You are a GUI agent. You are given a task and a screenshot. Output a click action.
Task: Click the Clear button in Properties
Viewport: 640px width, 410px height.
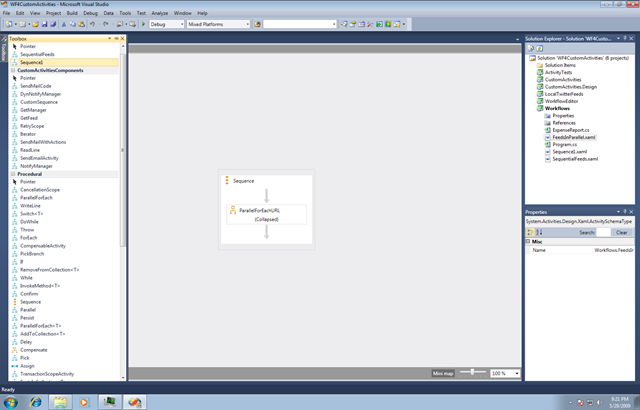[x=622, y=233]
